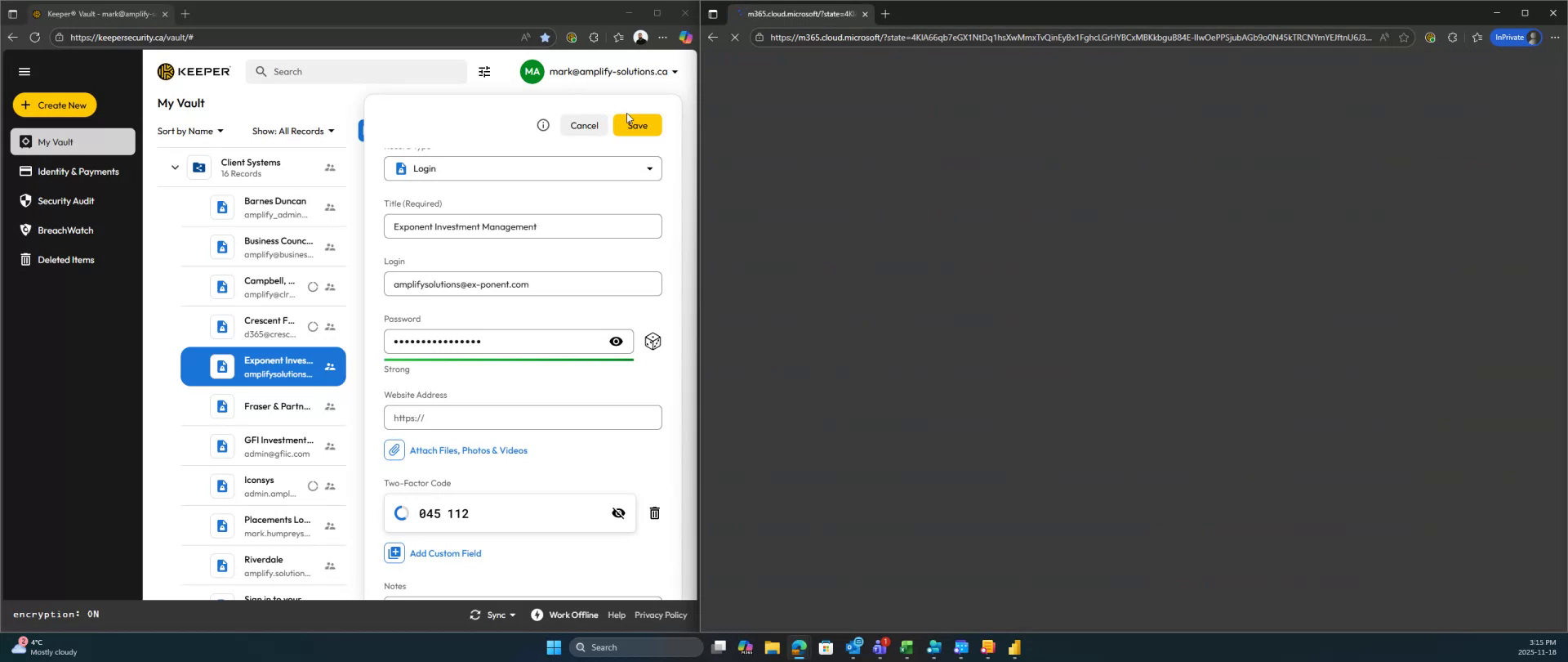Open BreachWatch
The image size is (1568, 662).
coord(73,230)
